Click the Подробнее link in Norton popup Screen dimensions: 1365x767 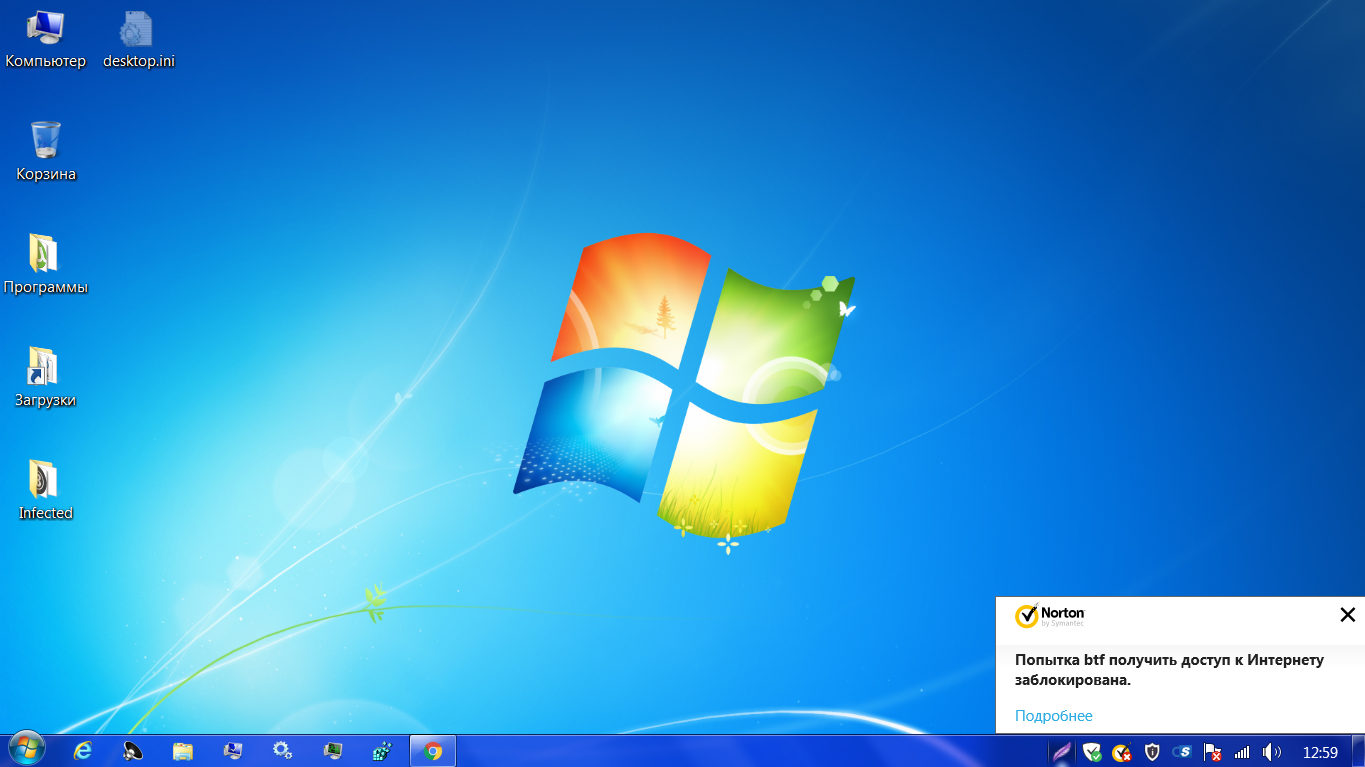pos(1054,716)
